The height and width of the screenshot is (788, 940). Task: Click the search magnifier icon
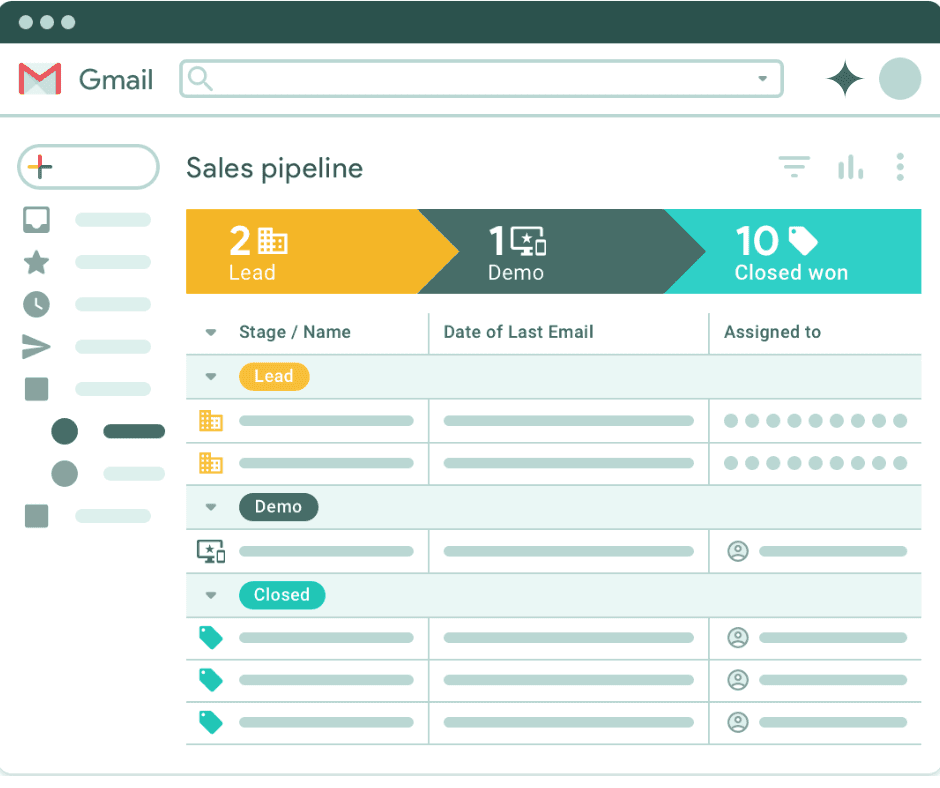pos(200,79)
